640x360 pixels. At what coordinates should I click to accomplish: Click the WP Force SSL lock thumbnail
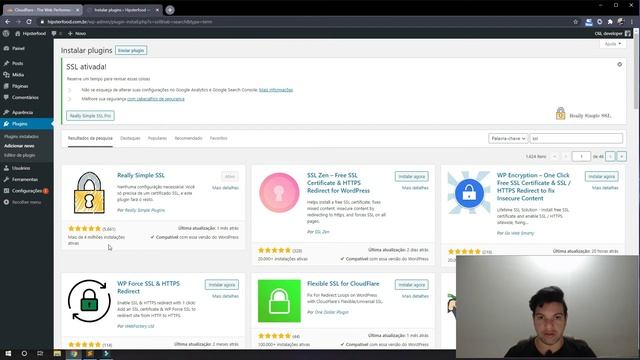coord(89,301)
